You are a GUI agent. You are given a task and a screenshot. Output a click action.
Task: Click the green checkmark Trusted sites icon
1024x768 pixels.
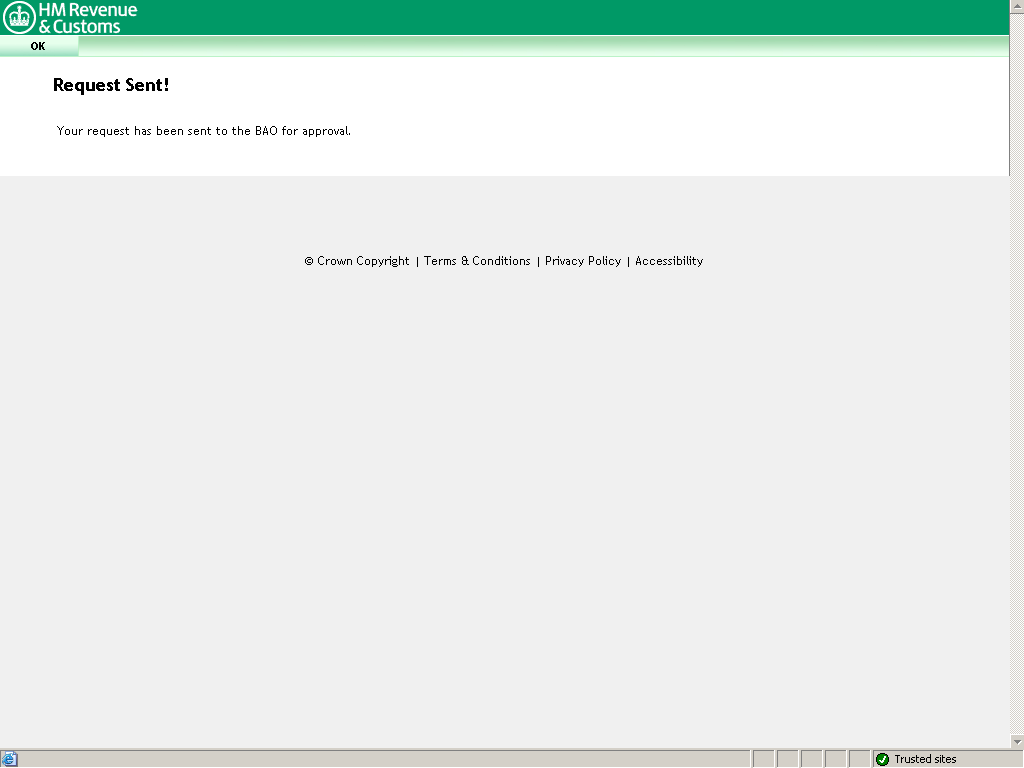[x=882, y=759]
